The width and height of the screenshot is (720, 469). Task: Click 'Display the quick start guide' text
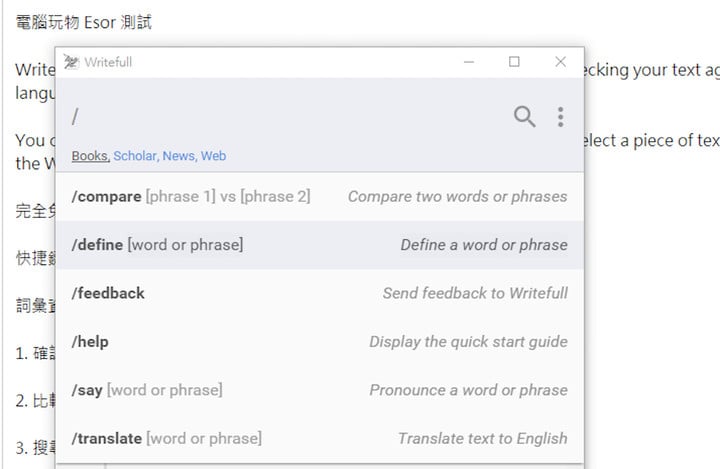(468, 342)
